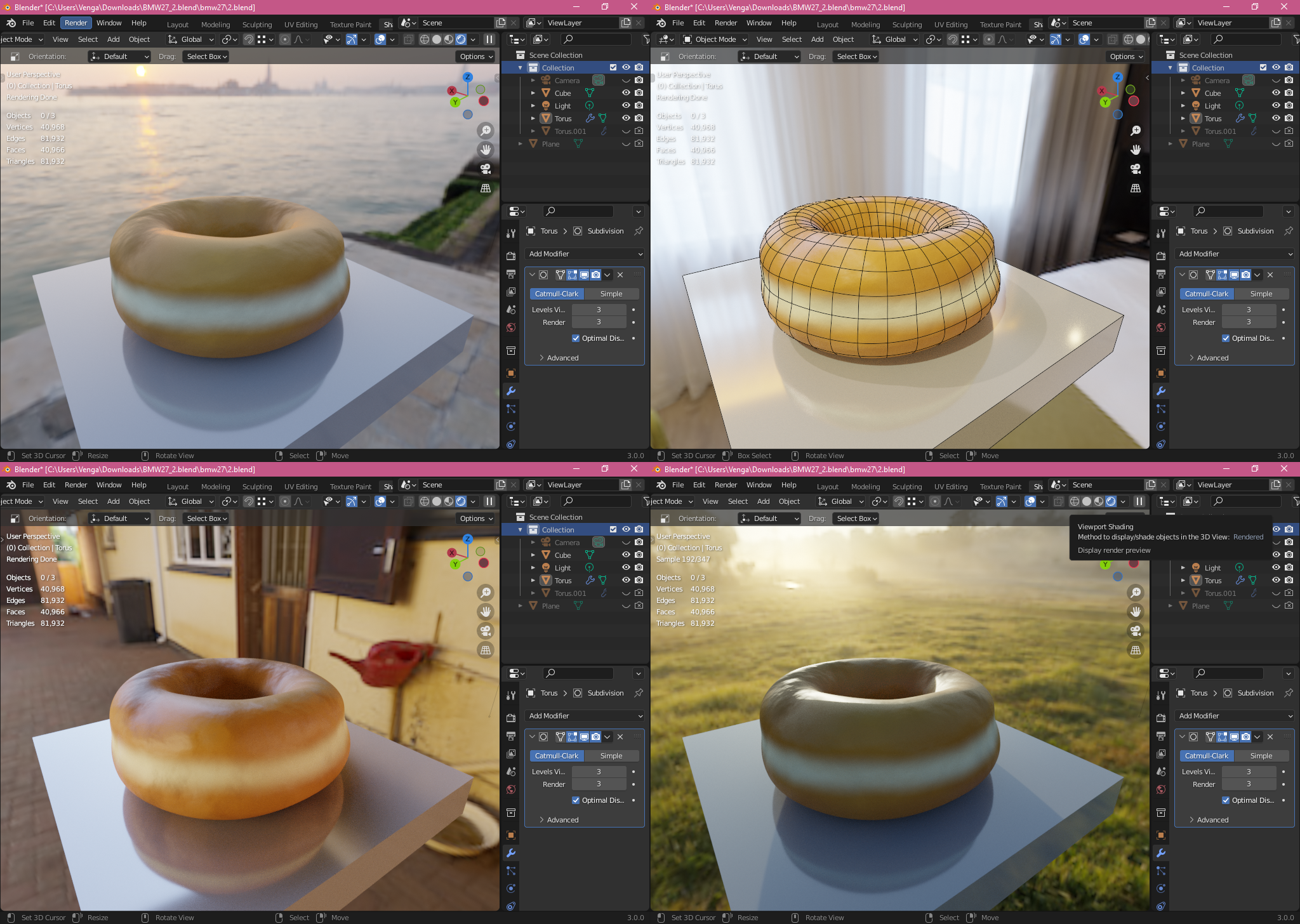Select Rendered shading sphere in bottom-right window header
1300x924 pixels.
click(1111, 501)
